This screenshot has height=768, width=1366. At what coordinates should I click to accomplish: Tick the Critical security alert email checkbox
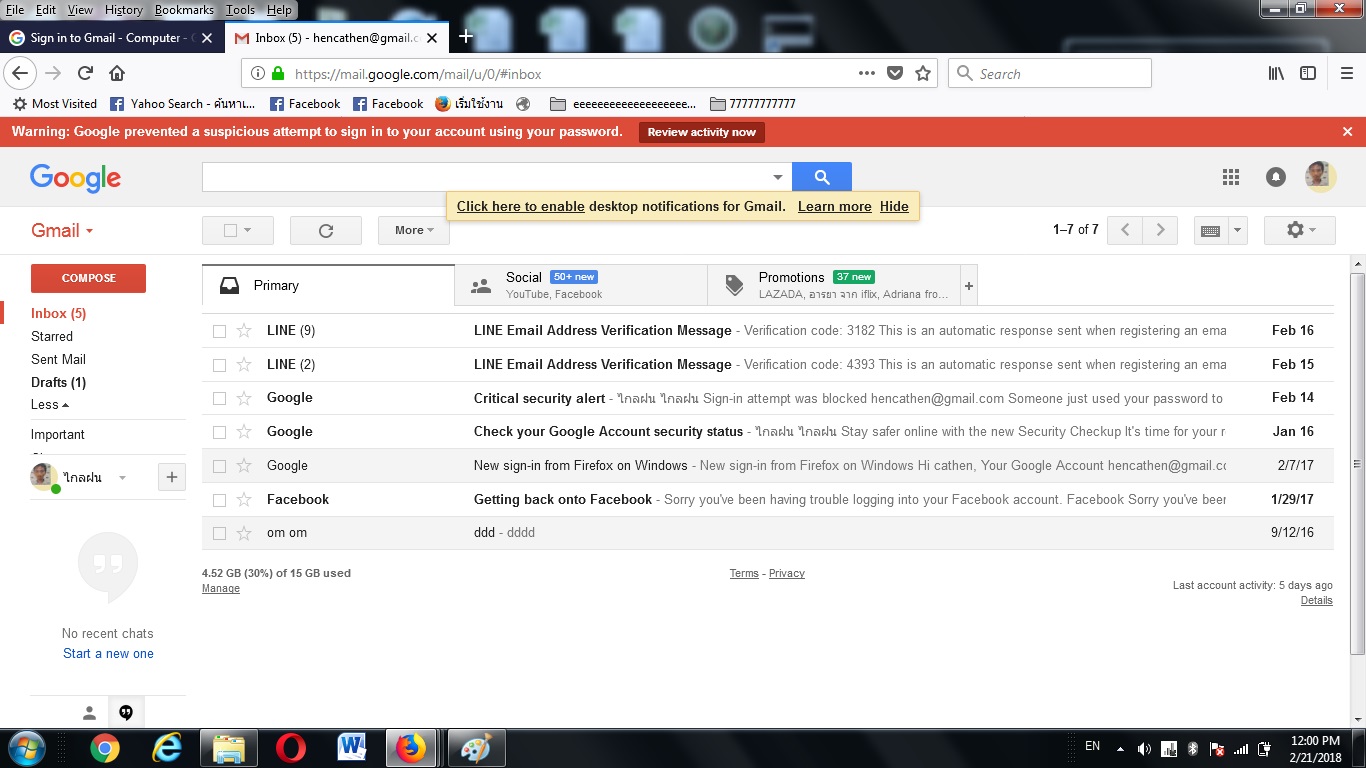(219, 398)
